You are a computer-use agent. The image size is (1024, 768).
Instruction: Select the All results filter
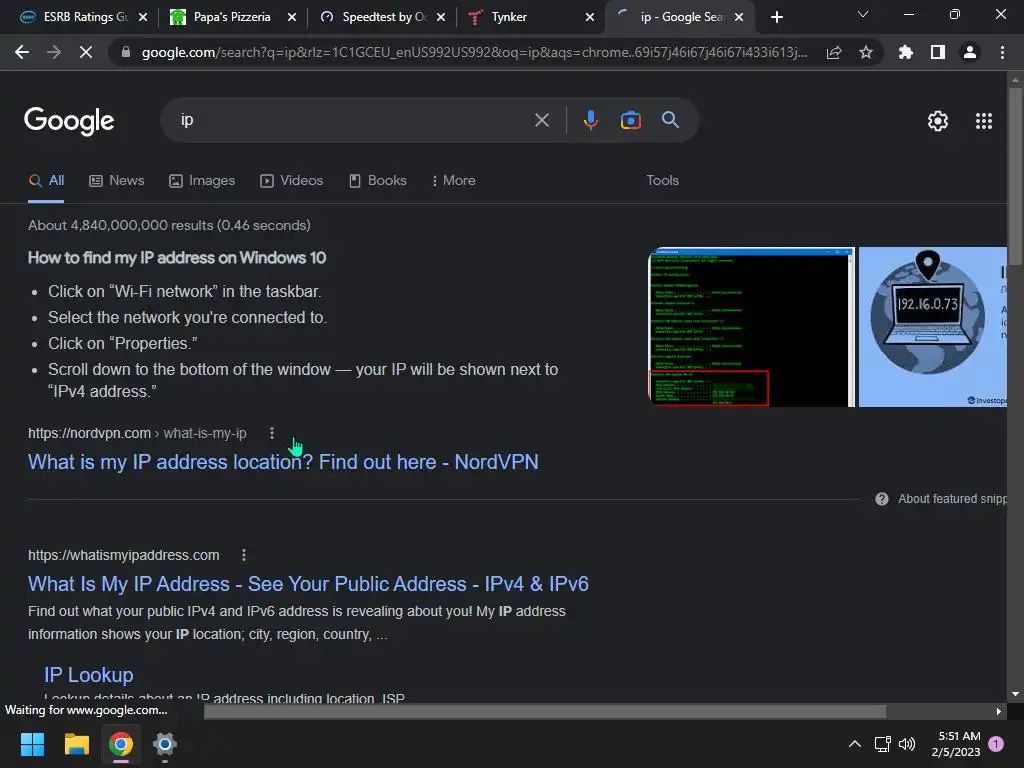tap(46, 180)
